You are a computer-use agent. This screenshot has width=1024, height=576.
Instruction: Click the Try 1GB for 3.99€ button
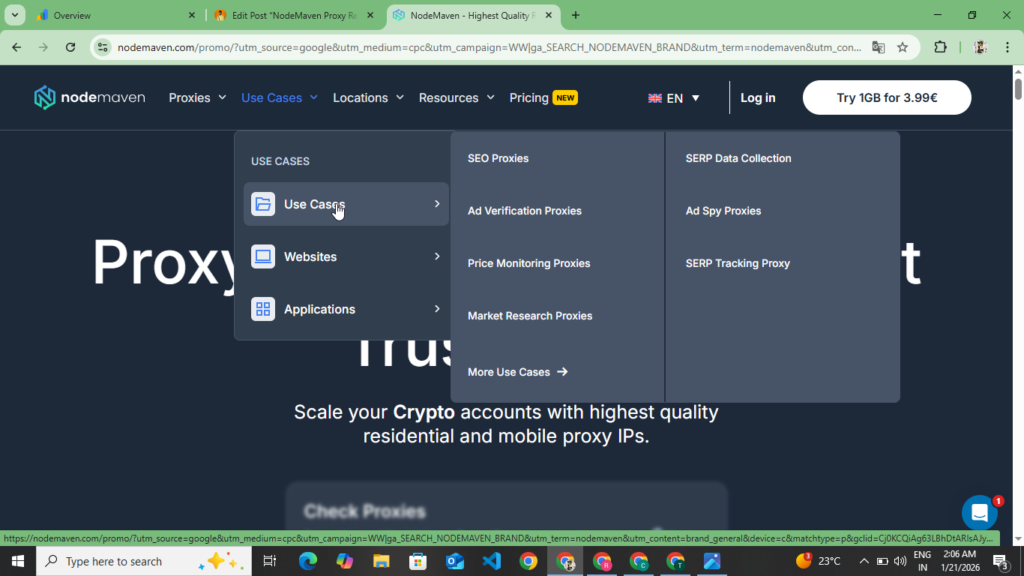tap(886, 97)
